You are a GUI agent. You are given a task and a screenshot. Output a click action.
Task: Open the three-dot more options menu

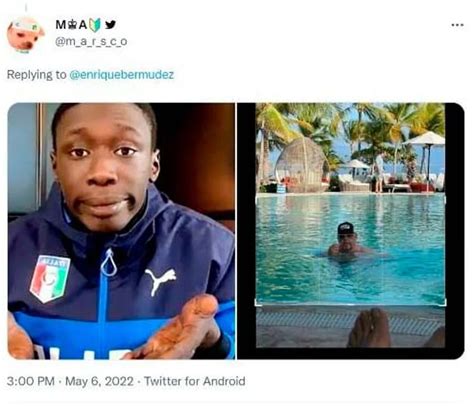tap(457, 25)
